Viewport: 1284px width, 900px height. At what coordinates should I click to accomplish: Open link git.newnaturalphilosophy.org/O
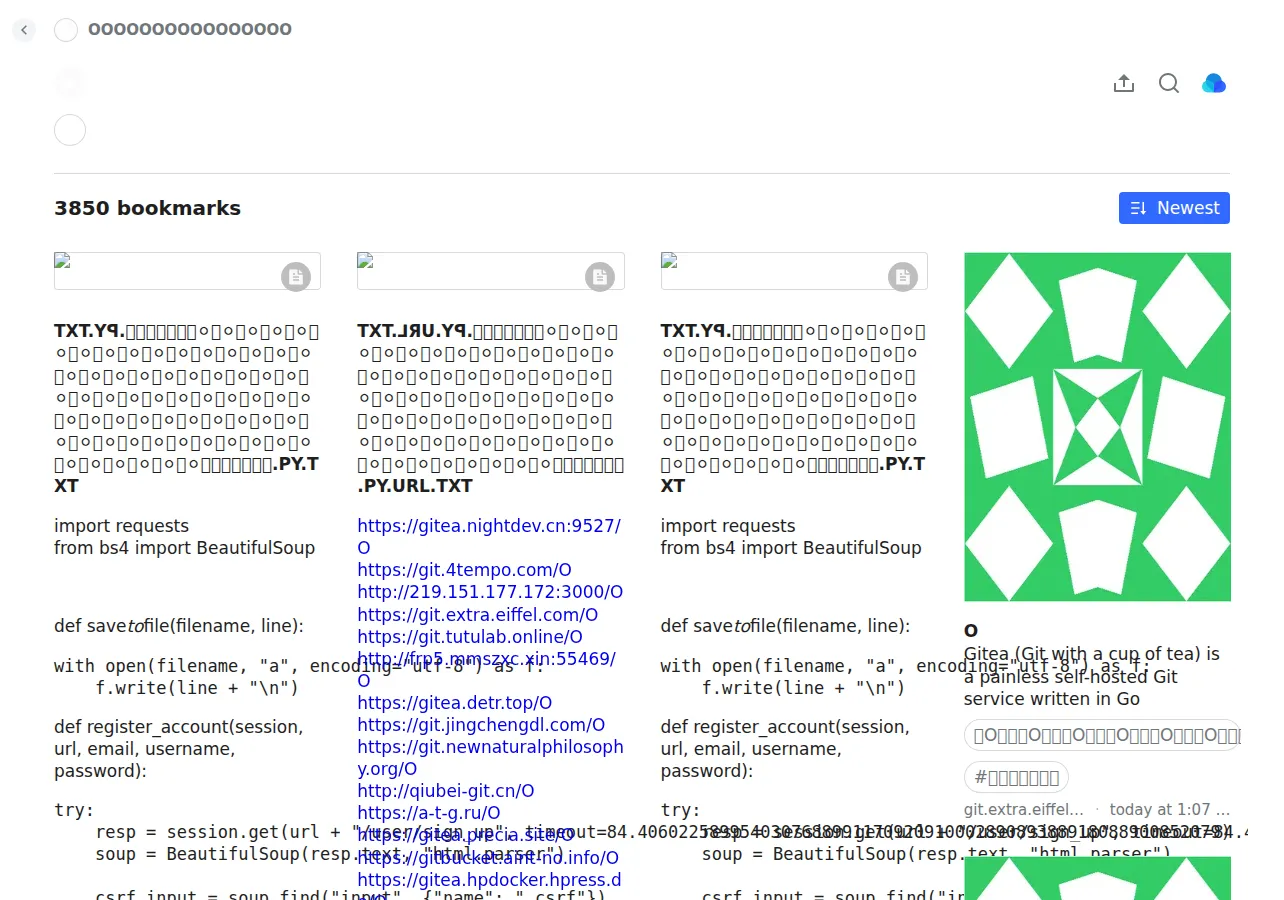pos(490,757)
